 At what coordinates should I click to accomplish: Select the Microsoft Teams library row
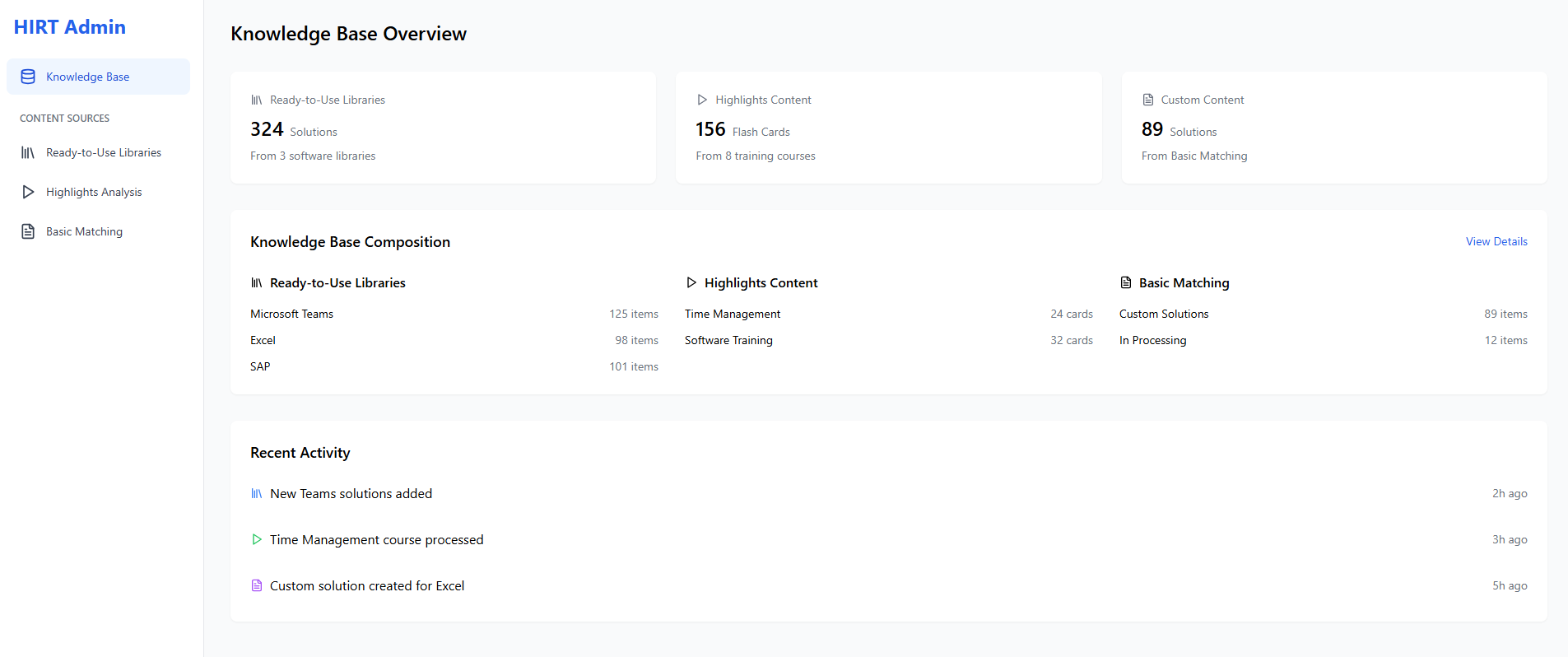tap(292, 314)
